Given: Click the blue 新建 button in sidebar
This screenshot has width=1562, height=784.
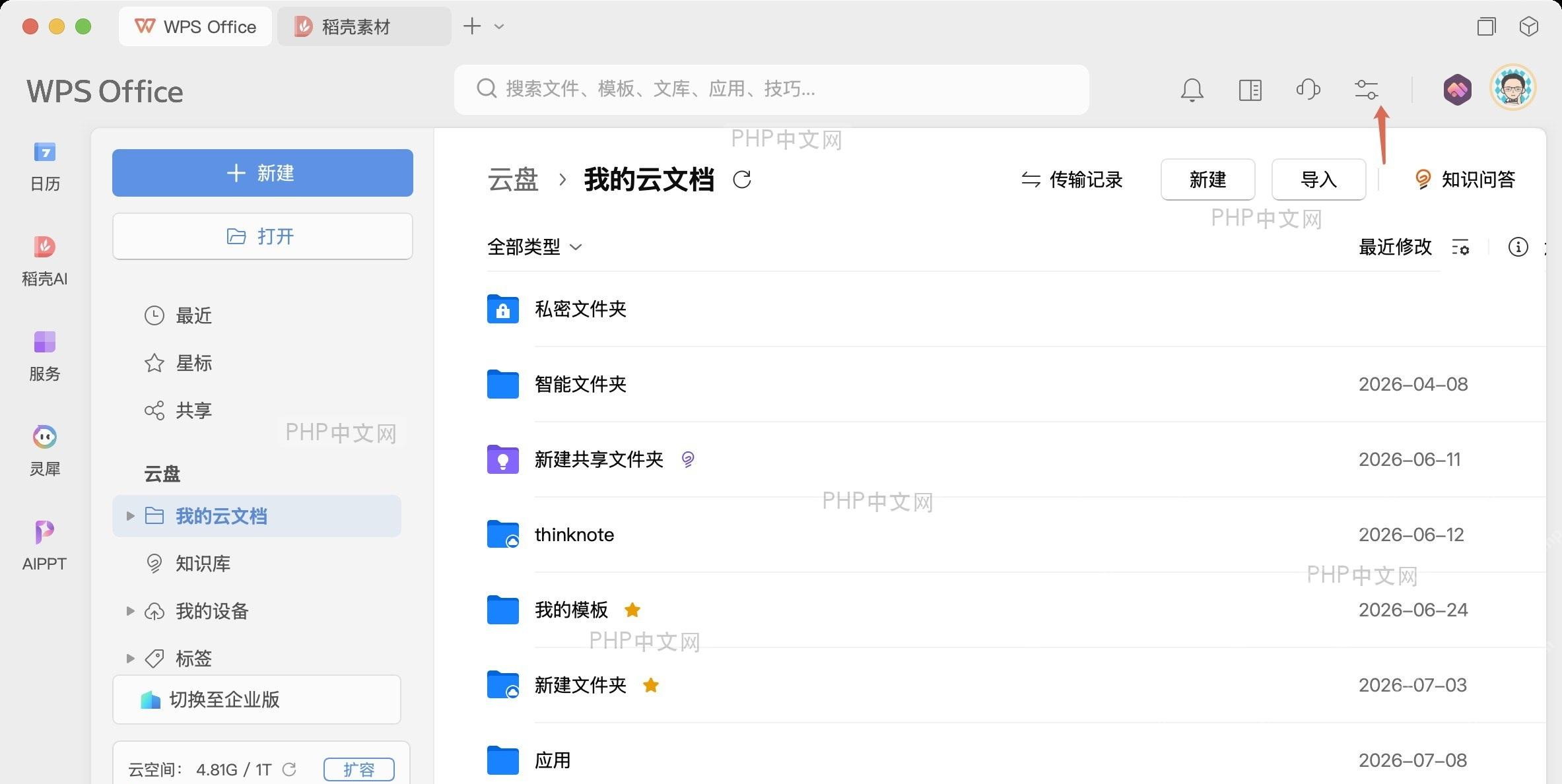Looking at the screenshot, I should coord(263,173).
